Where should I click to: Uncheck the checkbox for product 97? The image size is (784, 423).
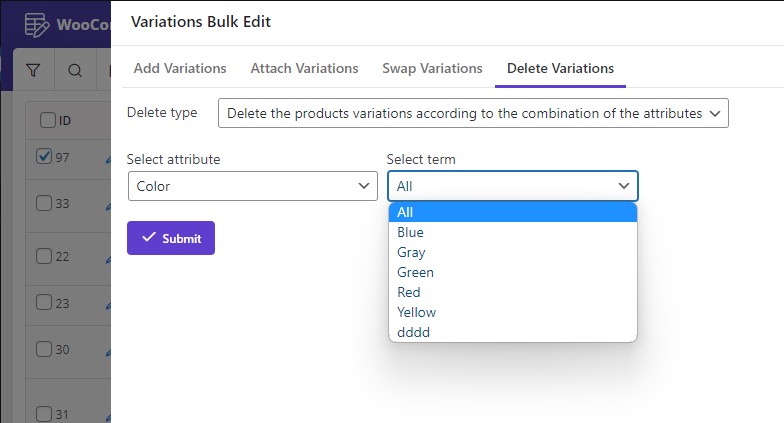[x=44, y=156]
